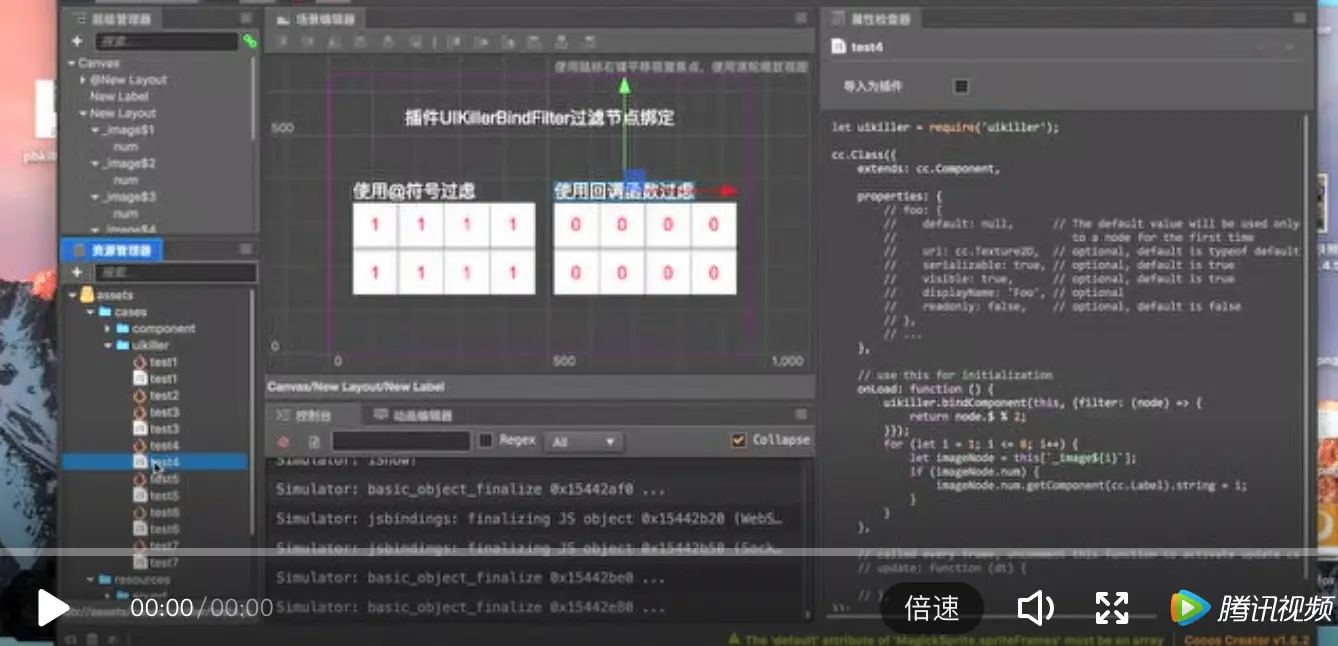The width and height of the screenshot is (1338, 646).
Task: Enter fullscreen video mode
Action: tap(1112, 608)
